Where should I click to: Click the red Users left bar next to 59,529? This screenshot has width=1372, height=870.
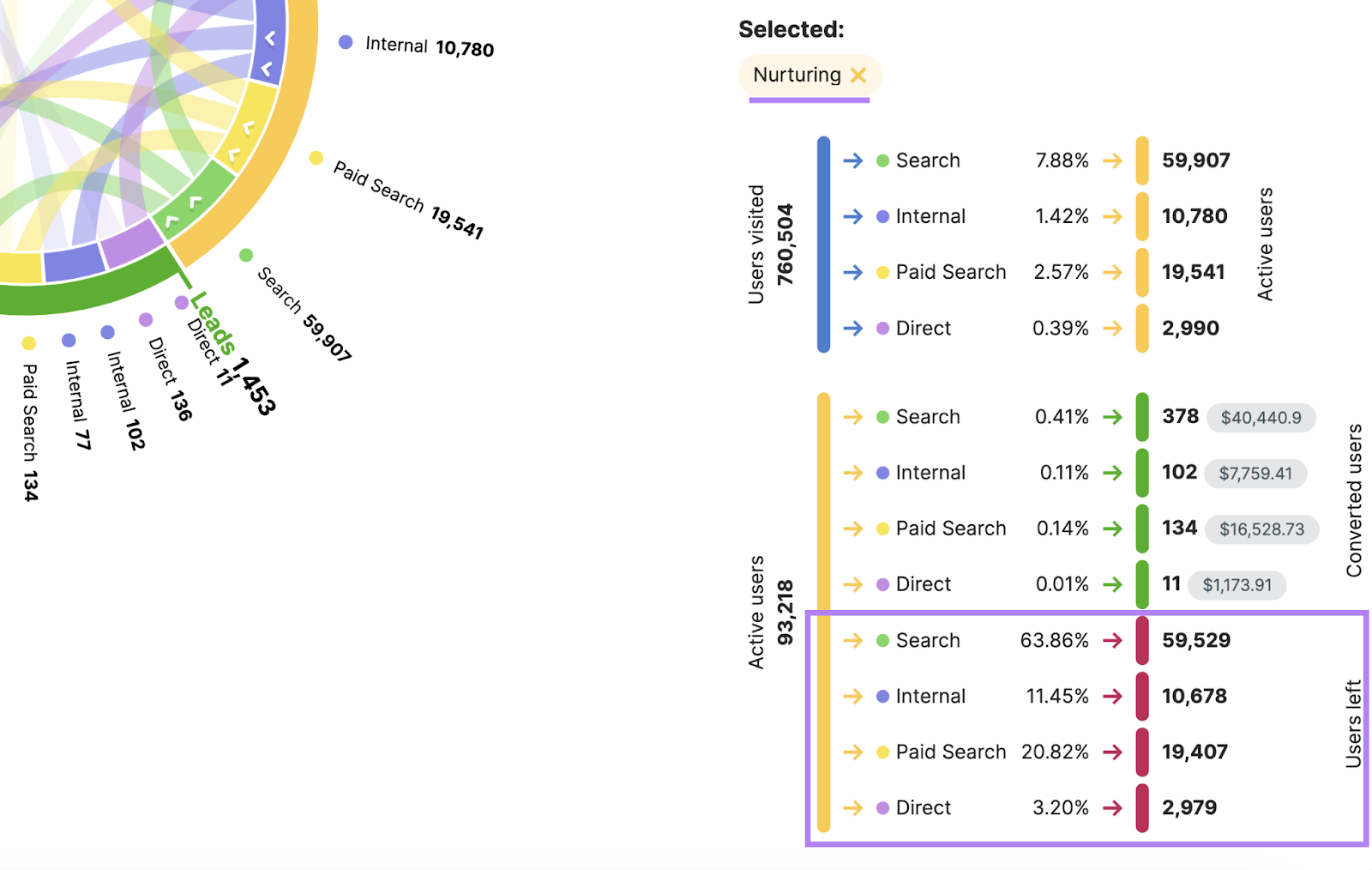coord(1141,640)
